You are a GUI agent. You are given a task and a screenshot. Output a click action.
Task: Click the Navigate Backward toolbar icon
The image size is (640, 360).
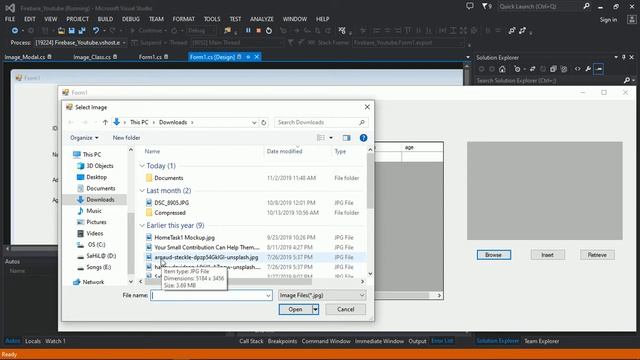[x=15, y=31]
